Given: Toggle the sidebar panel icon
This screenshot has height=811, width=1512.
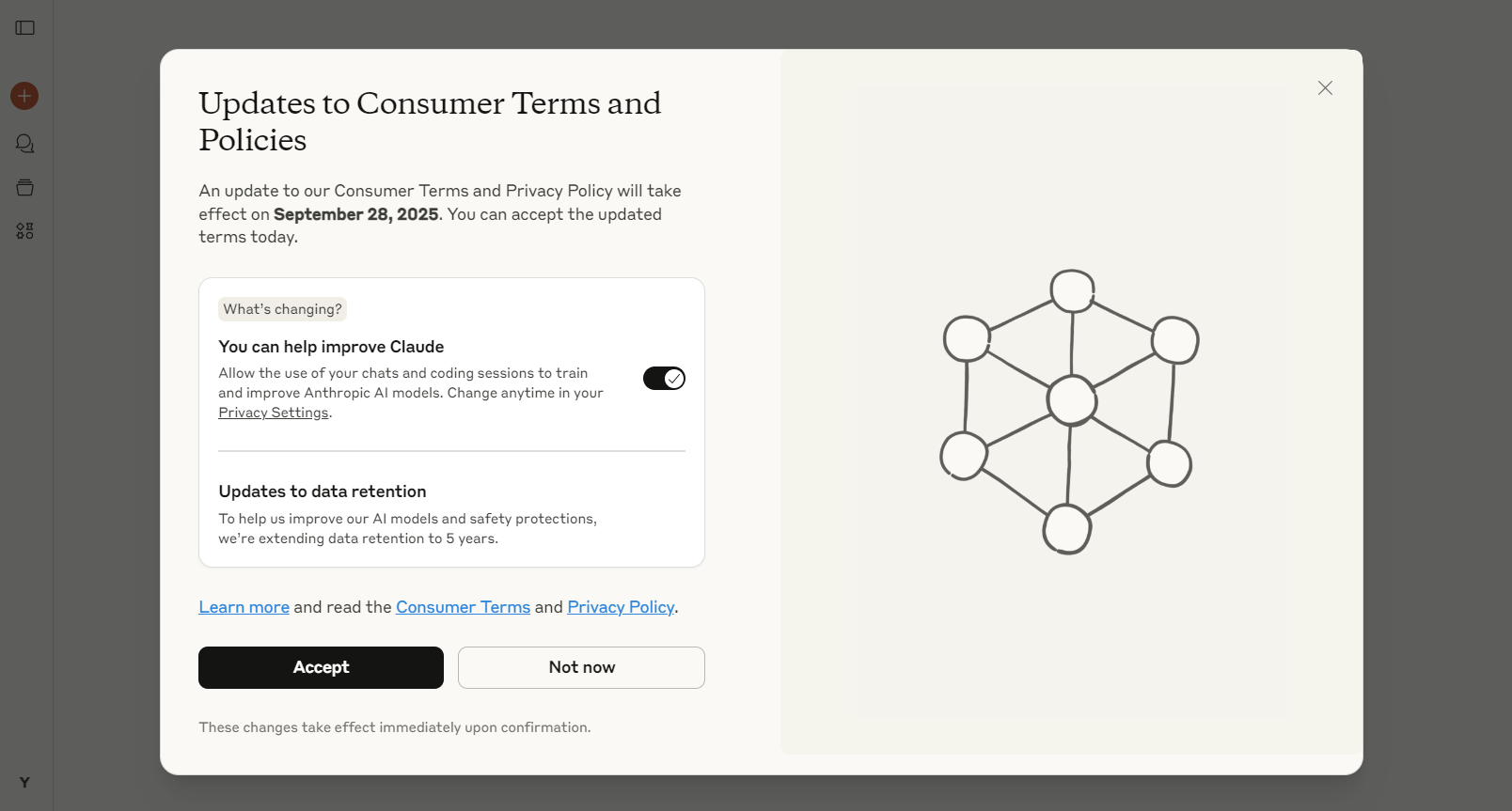Looking at the screenshot, I should (x=25, y=28).
